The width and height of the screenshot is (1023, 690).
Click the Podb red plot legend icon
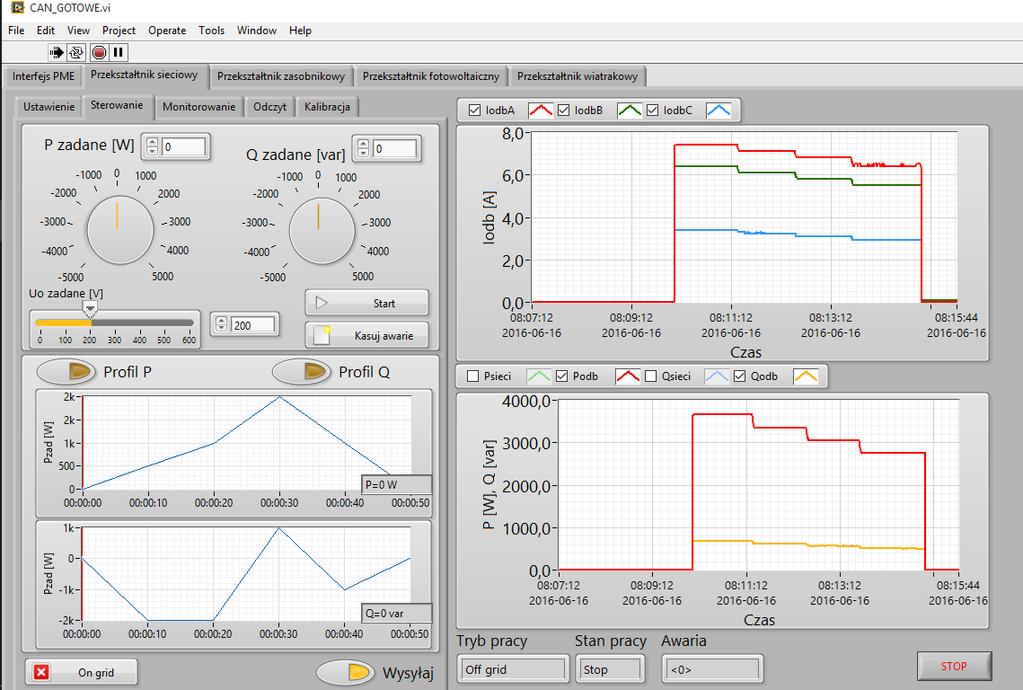(x=628, y=376)
